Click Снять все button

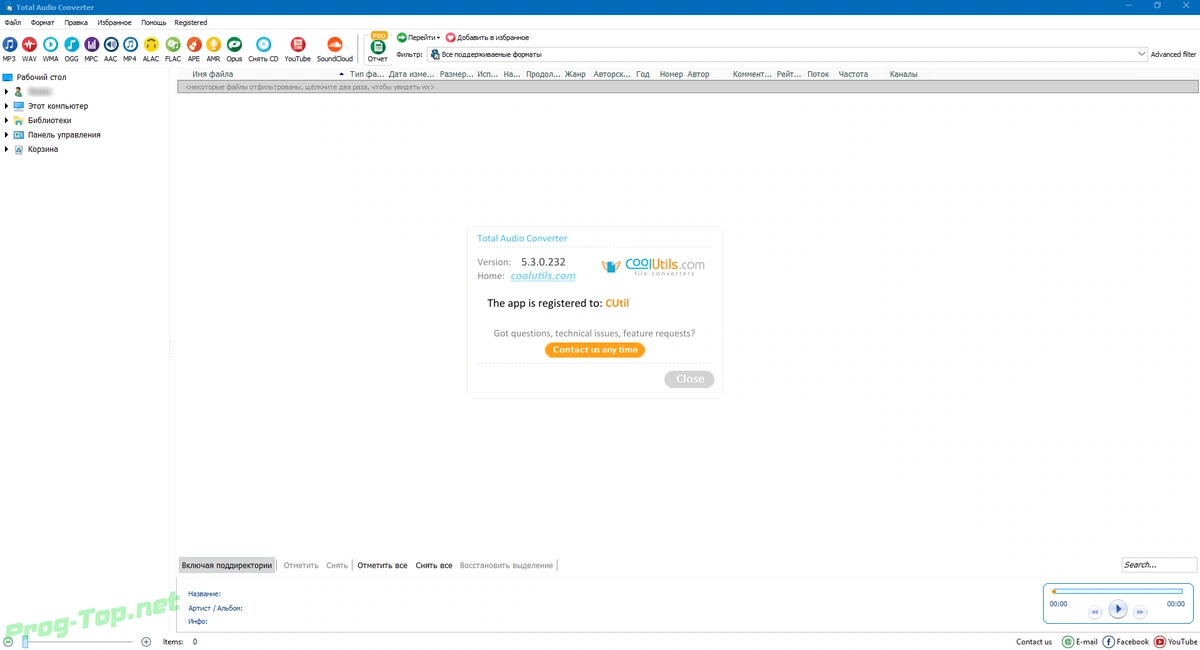pos(434,565)
